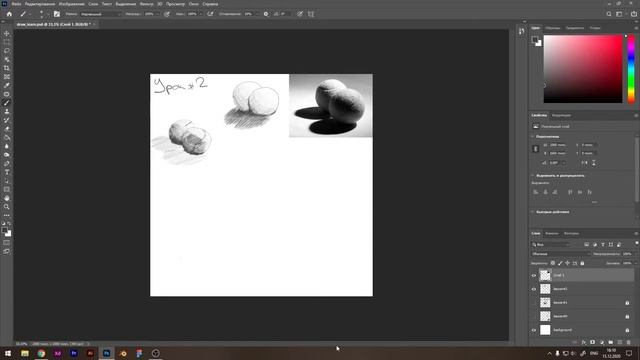Select the Слой 1 layer thumbnail
This screenshot has width=640, height=360.
[x=545, y=276]
